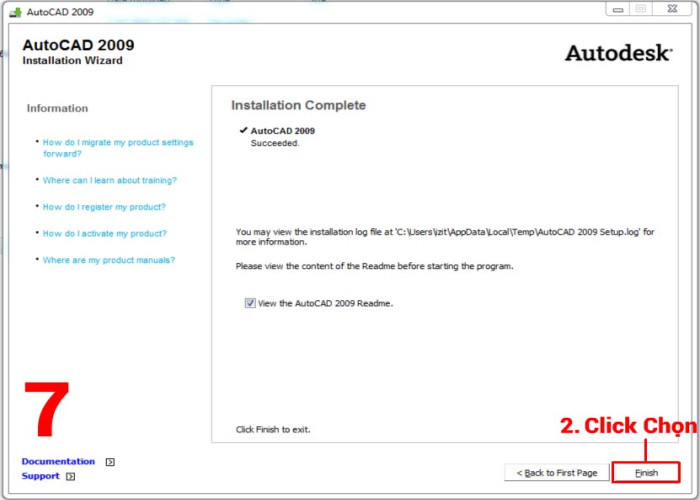Open How do I register my product
Image resolution: width=700 pixels, height=500 pixels.
(104, 207)
